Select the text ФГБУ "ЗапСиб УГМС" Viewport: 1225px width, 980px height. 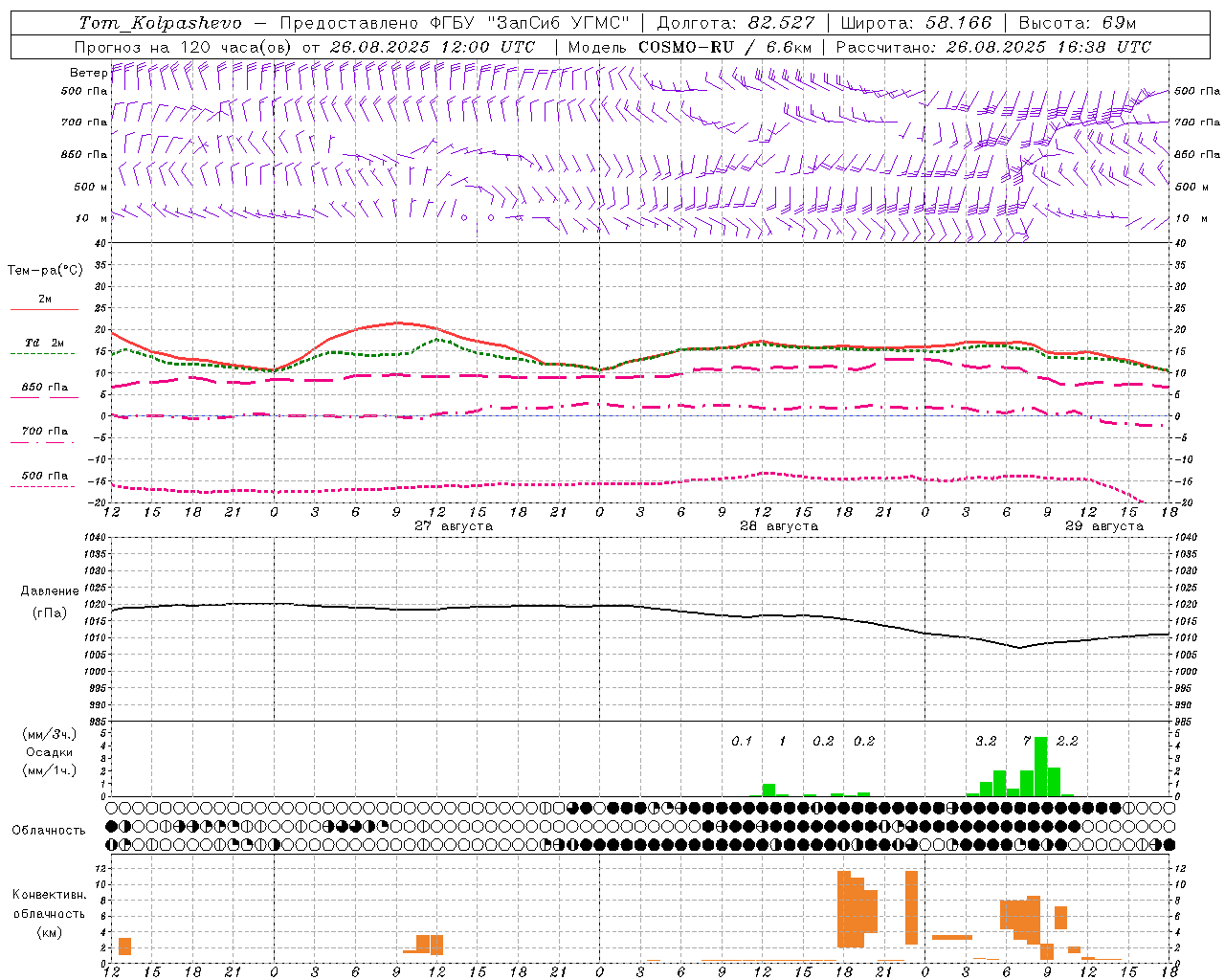(529, 23)
